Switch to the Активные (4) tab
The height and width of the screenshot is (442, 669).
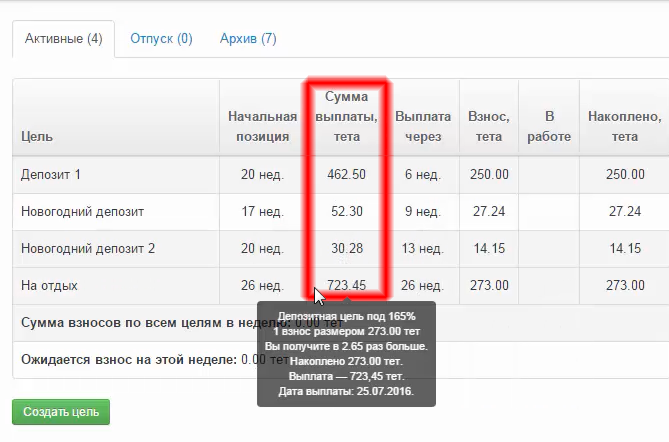point(62,39)
